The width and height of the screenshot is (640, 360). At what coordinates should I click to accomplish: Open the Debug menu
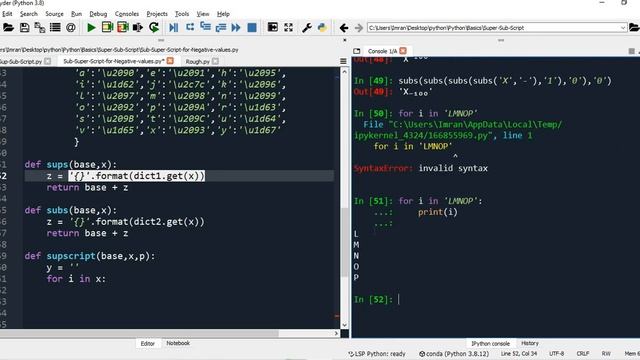pyautogui.click(x=98, y=14)
